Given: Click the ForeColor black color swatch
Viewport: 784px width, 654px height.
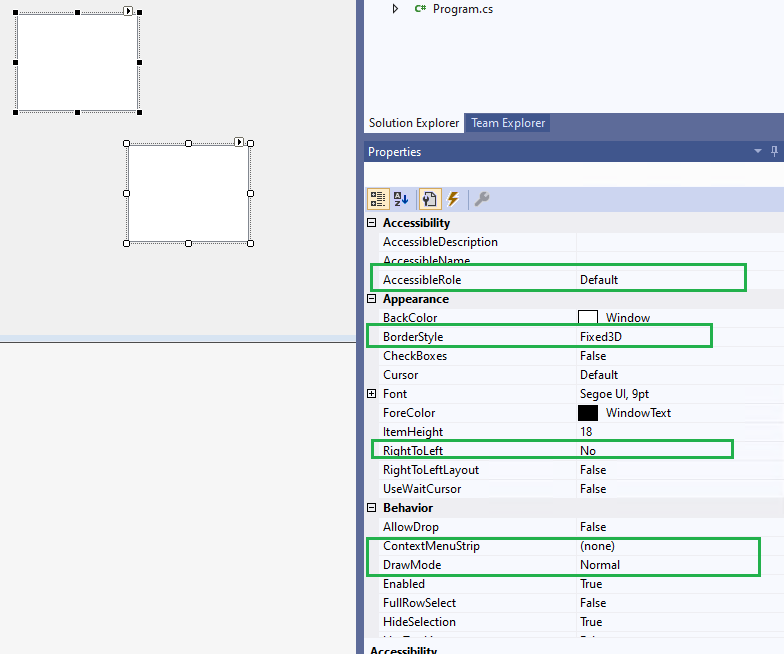Looking at the screenshot, I should (588, 413).
